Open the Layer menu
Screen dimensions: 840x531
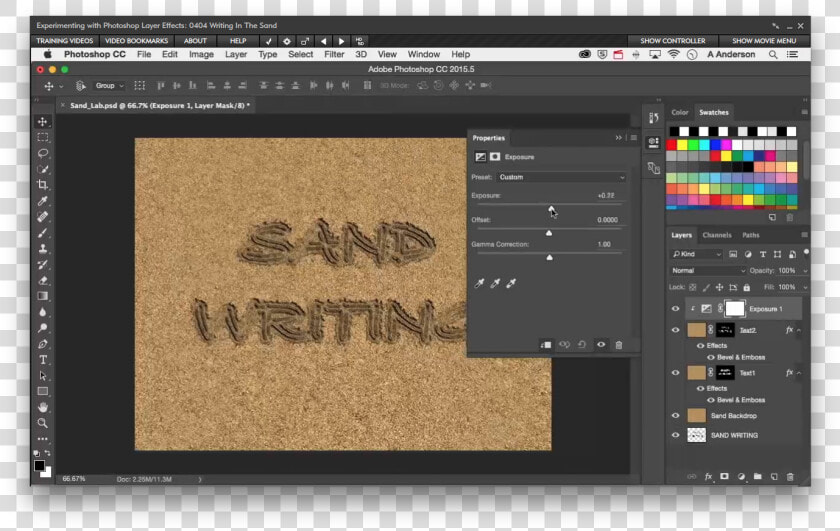pos(236,54)
